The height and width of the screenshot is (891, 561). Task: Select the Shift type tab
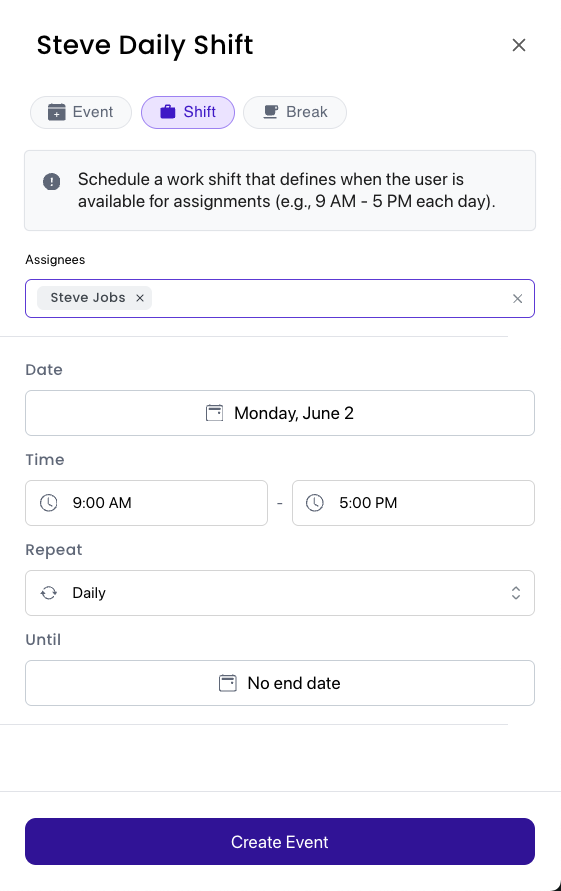(188, 113)
